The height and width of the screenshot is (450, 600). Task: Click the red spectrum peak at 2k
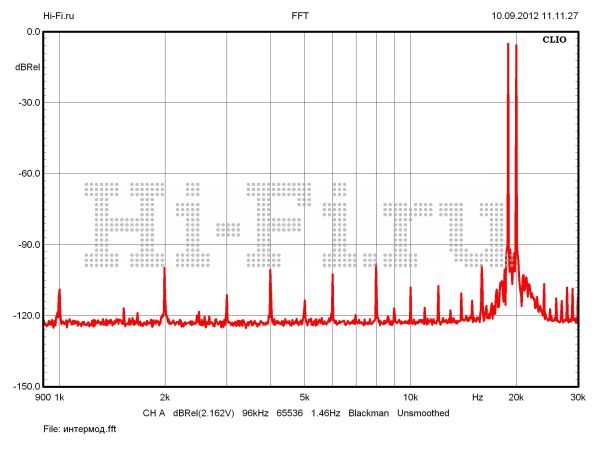[x=164, y=290]
